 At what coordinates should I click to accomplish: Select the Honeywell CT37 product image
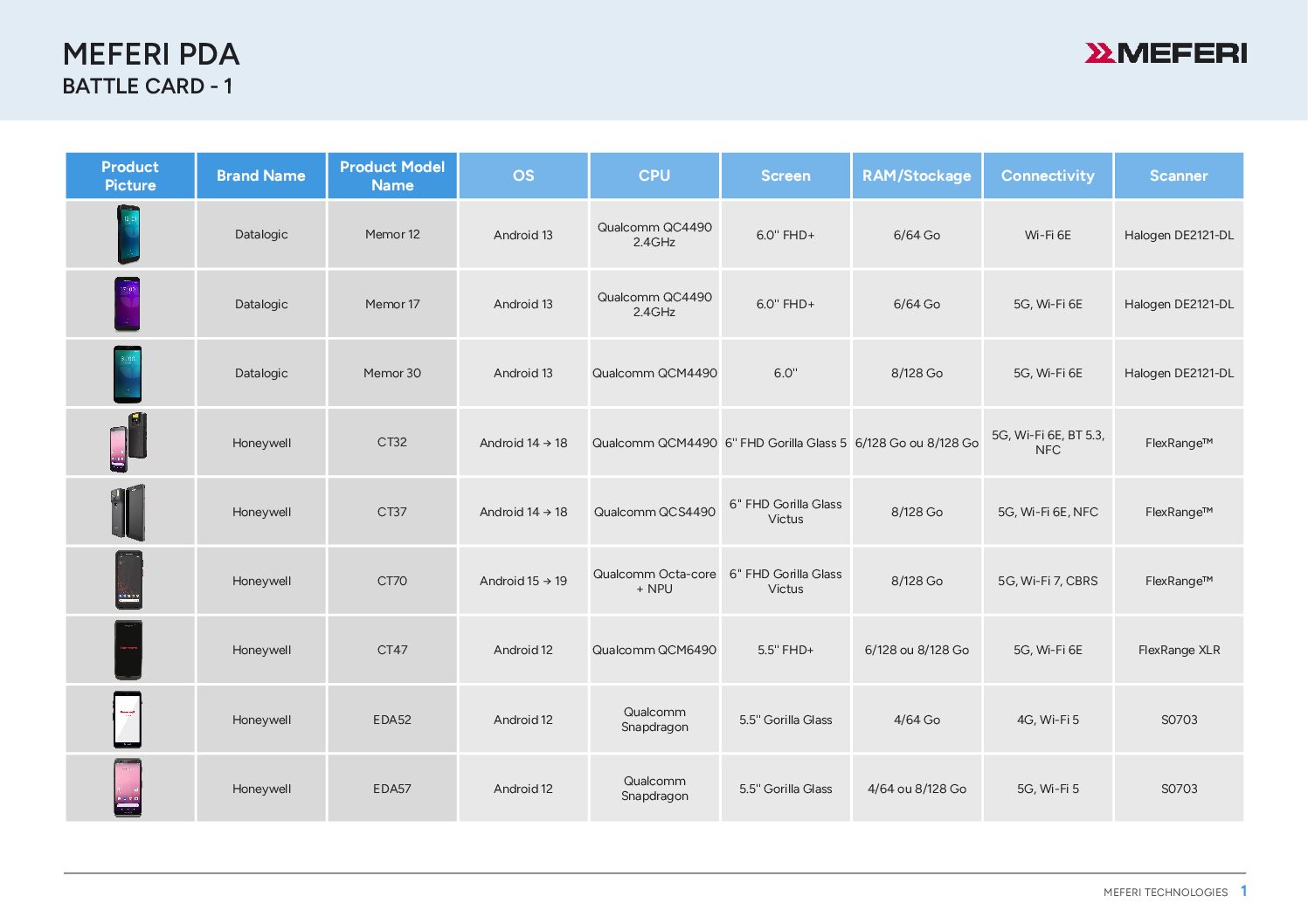pyautogui.click(x=128, y=512)
